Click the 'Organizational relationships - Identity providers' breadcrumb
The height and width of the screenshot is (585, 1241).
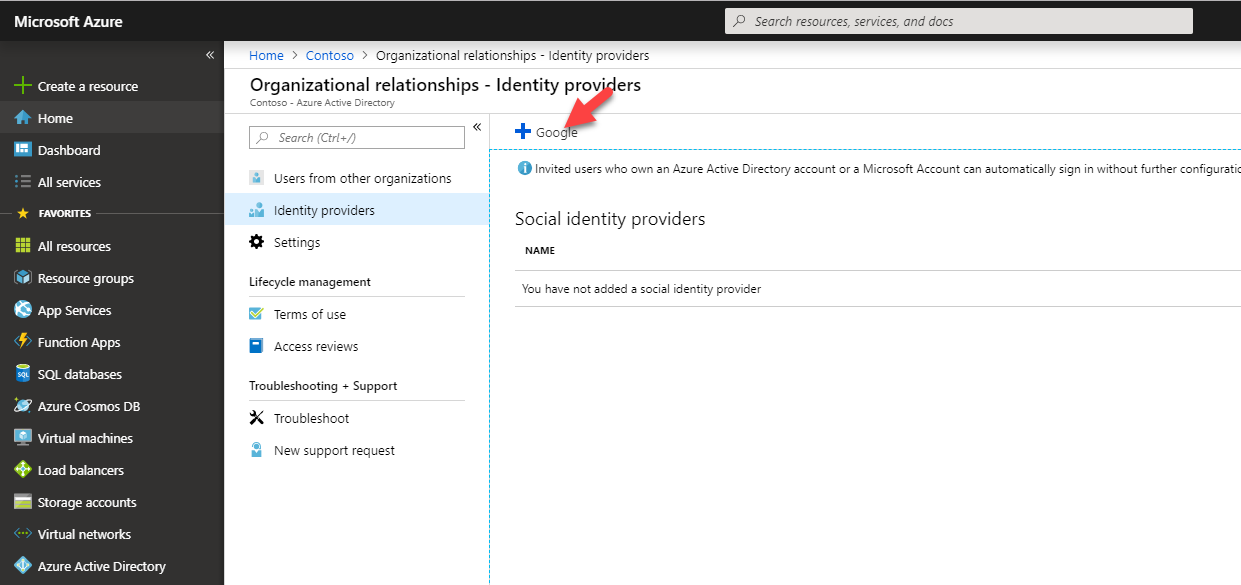[x=512, y=55]
